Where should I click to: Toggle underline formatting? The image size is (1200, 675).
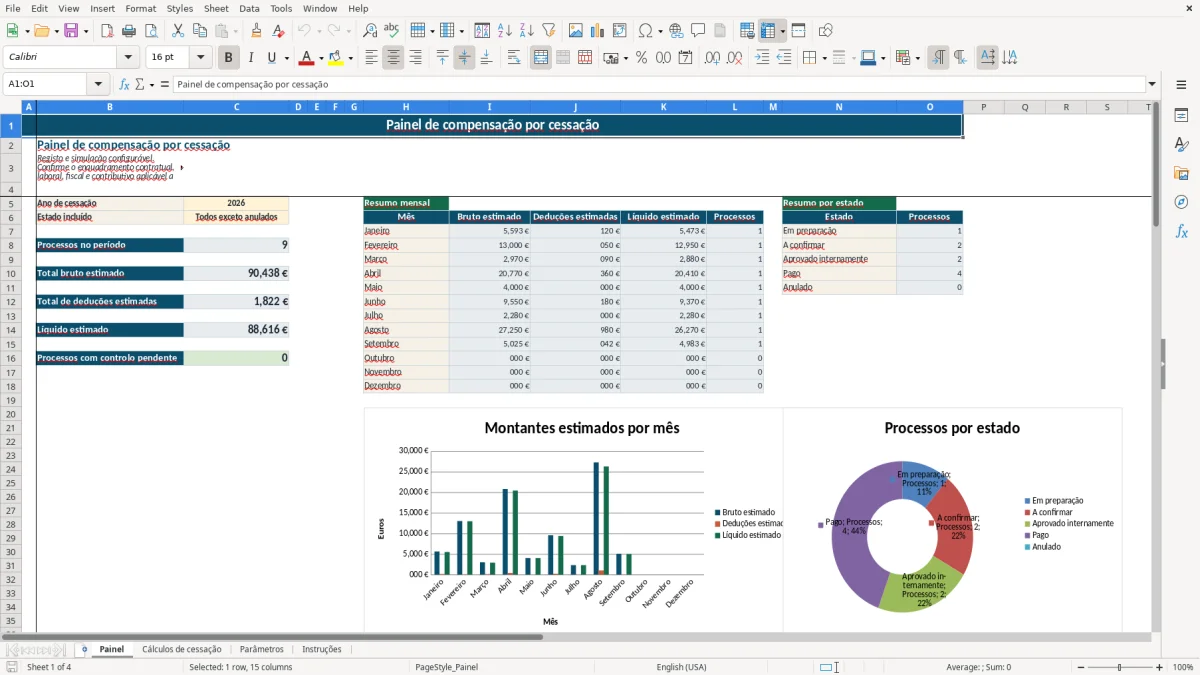(271, 58)
